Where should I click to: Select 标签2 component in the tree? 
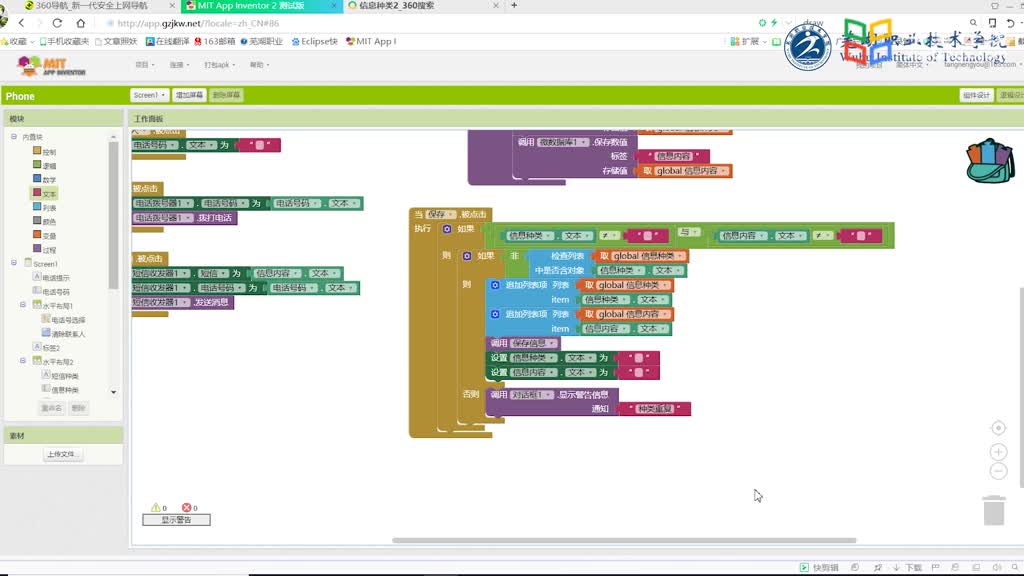pos(47,347)
